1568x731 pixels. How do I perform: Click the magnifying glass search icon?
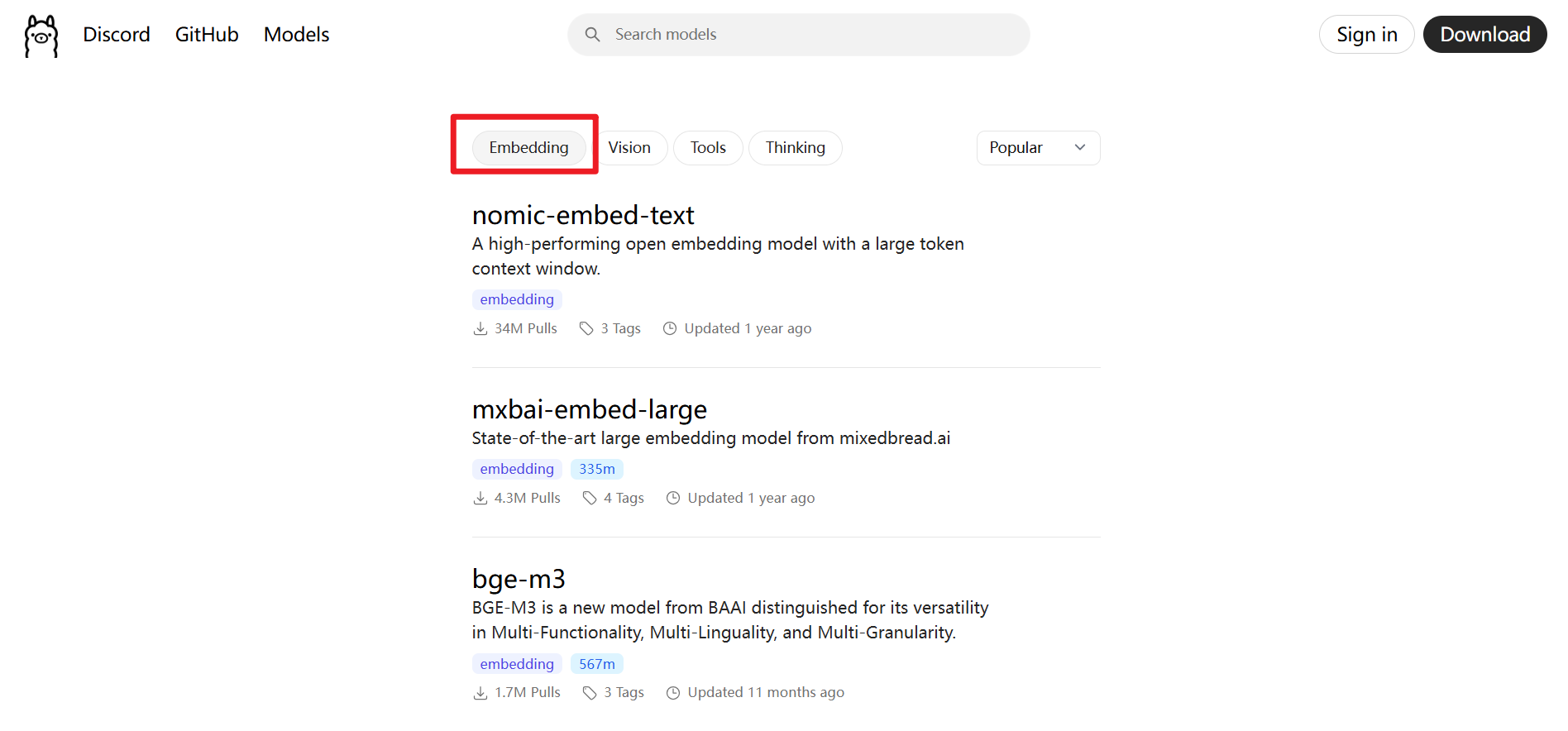click(x=592, y=34)
